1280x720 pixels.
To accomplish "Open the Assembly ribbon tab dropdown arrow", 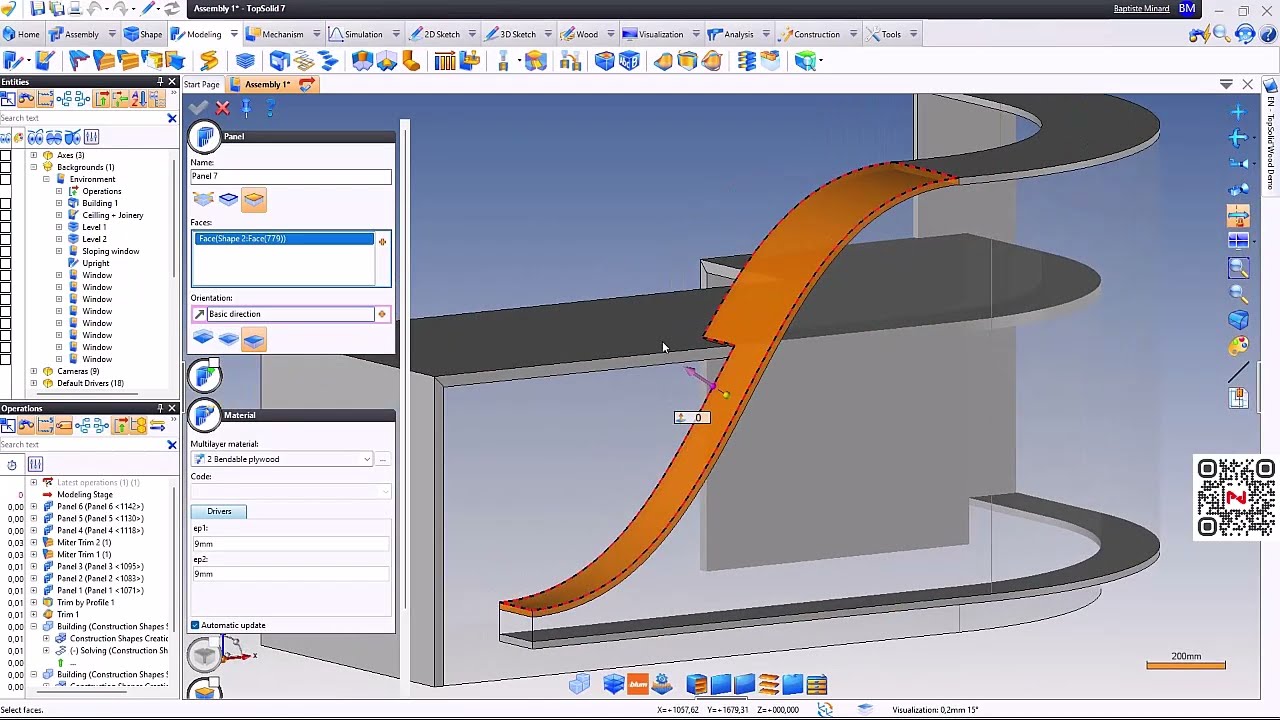I will point(111,34).
